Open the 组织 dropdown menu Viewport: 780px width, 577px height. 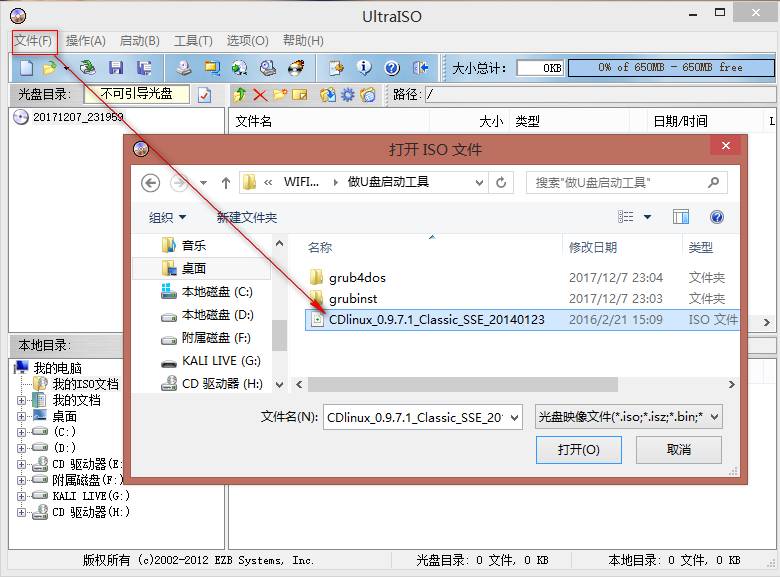pyautogui.click(x=167, y=217)
